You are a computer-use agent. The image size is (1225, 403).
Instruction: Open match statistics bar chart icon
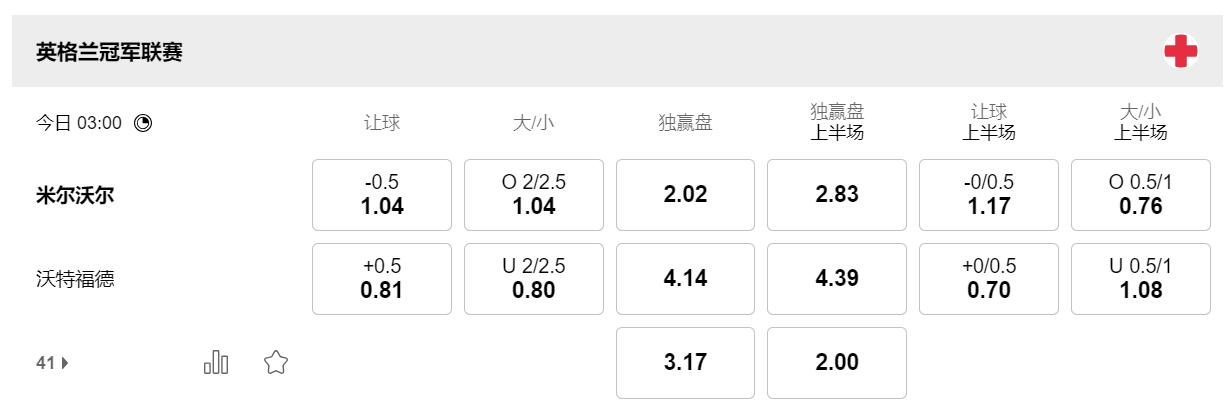[216, 363]
